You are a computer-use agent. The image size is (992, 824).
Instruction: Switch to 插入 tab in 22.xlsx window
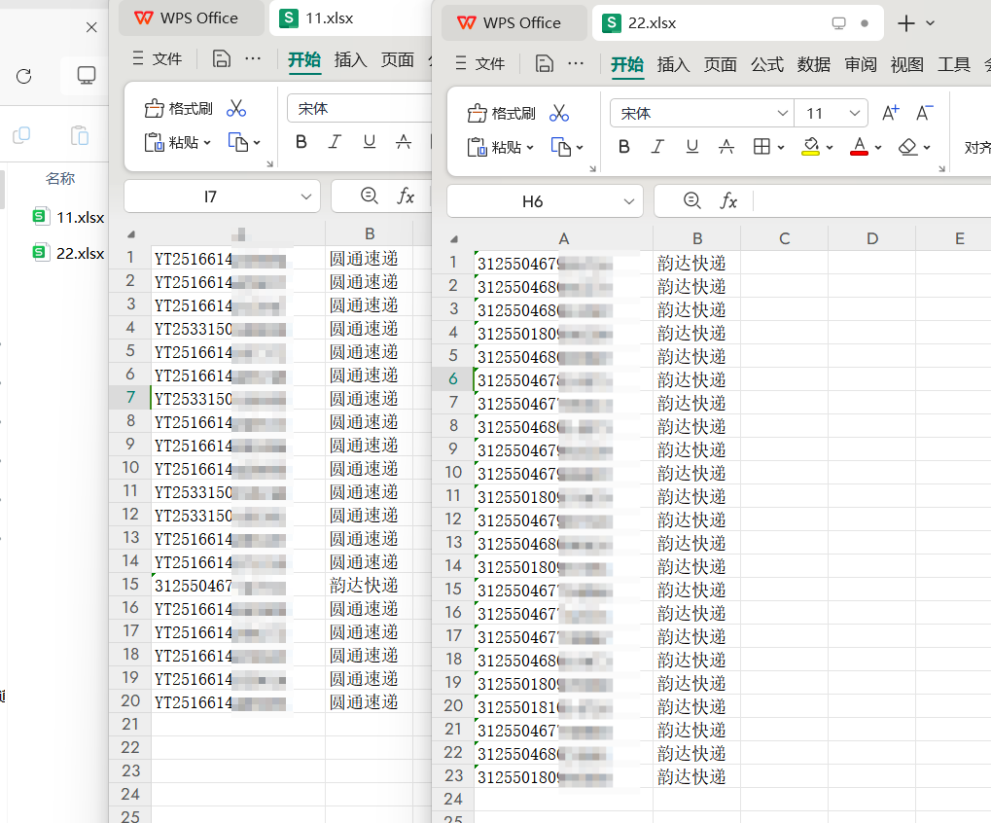673,64
